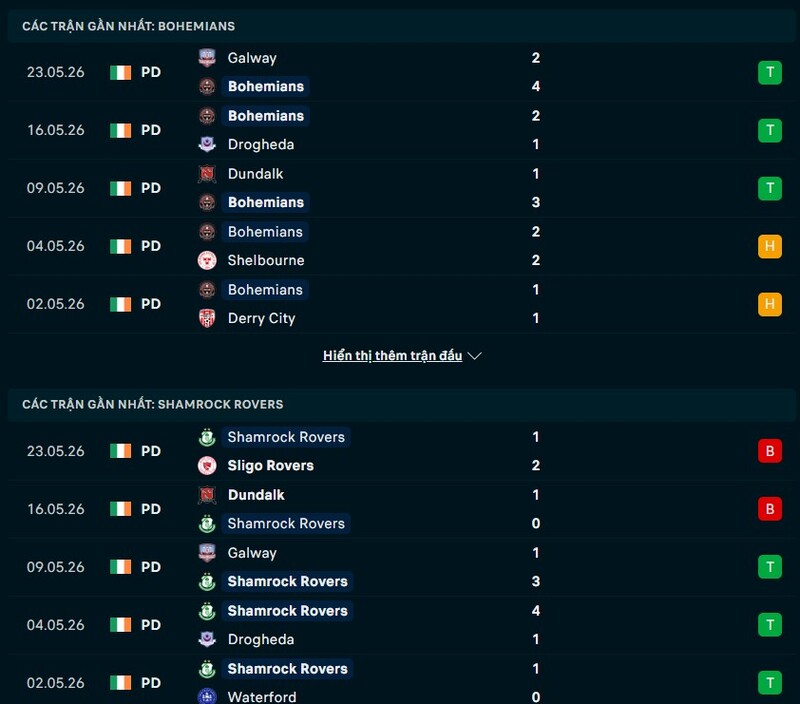Click Drogheda name in 04.05.26 Shamrock match
Image resolution: width=800 pixels, height=704 pixels.
click(x=261, y=639)
